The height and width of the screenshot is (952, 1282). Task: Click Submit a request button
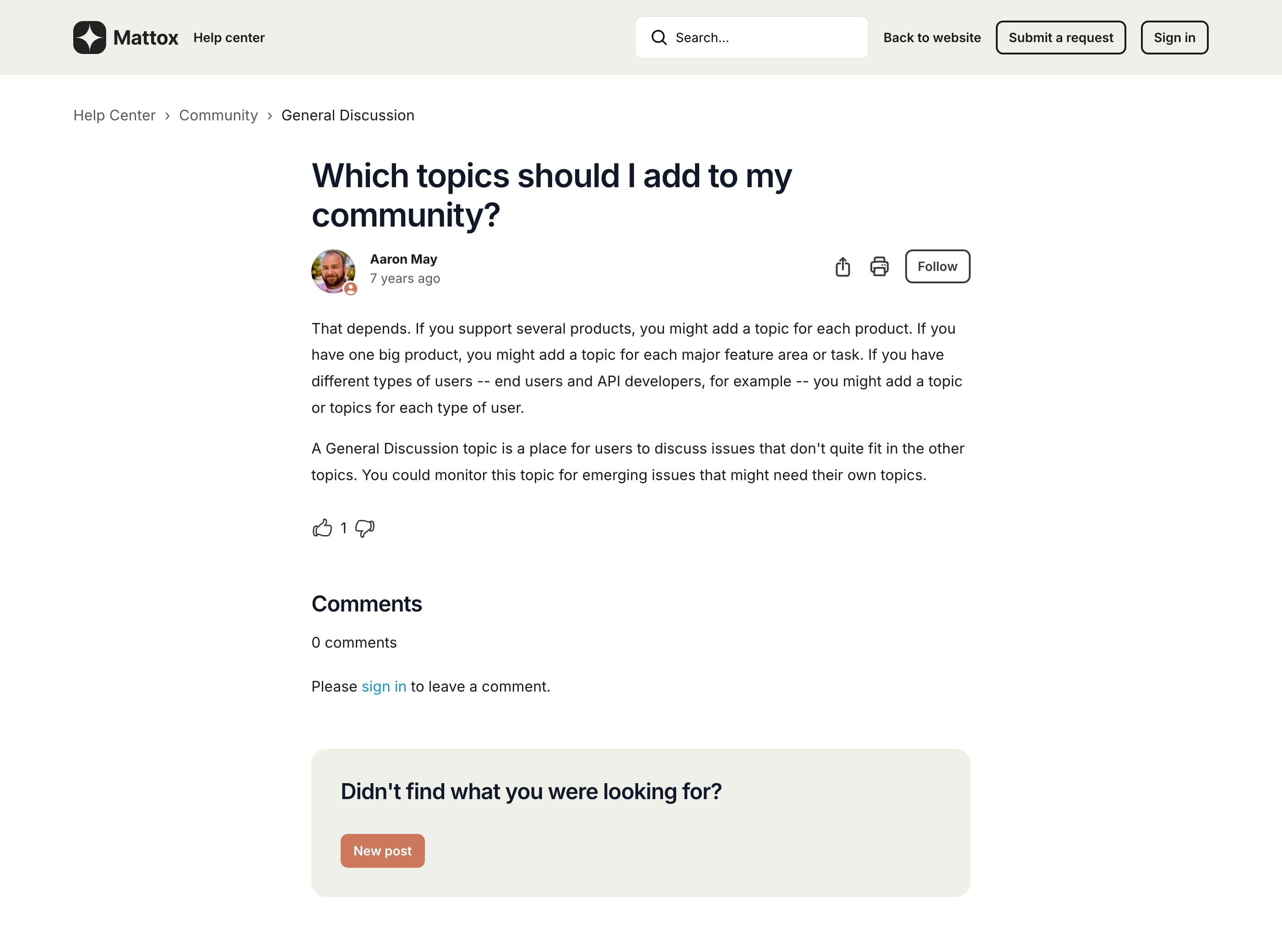click(1060, 38)
